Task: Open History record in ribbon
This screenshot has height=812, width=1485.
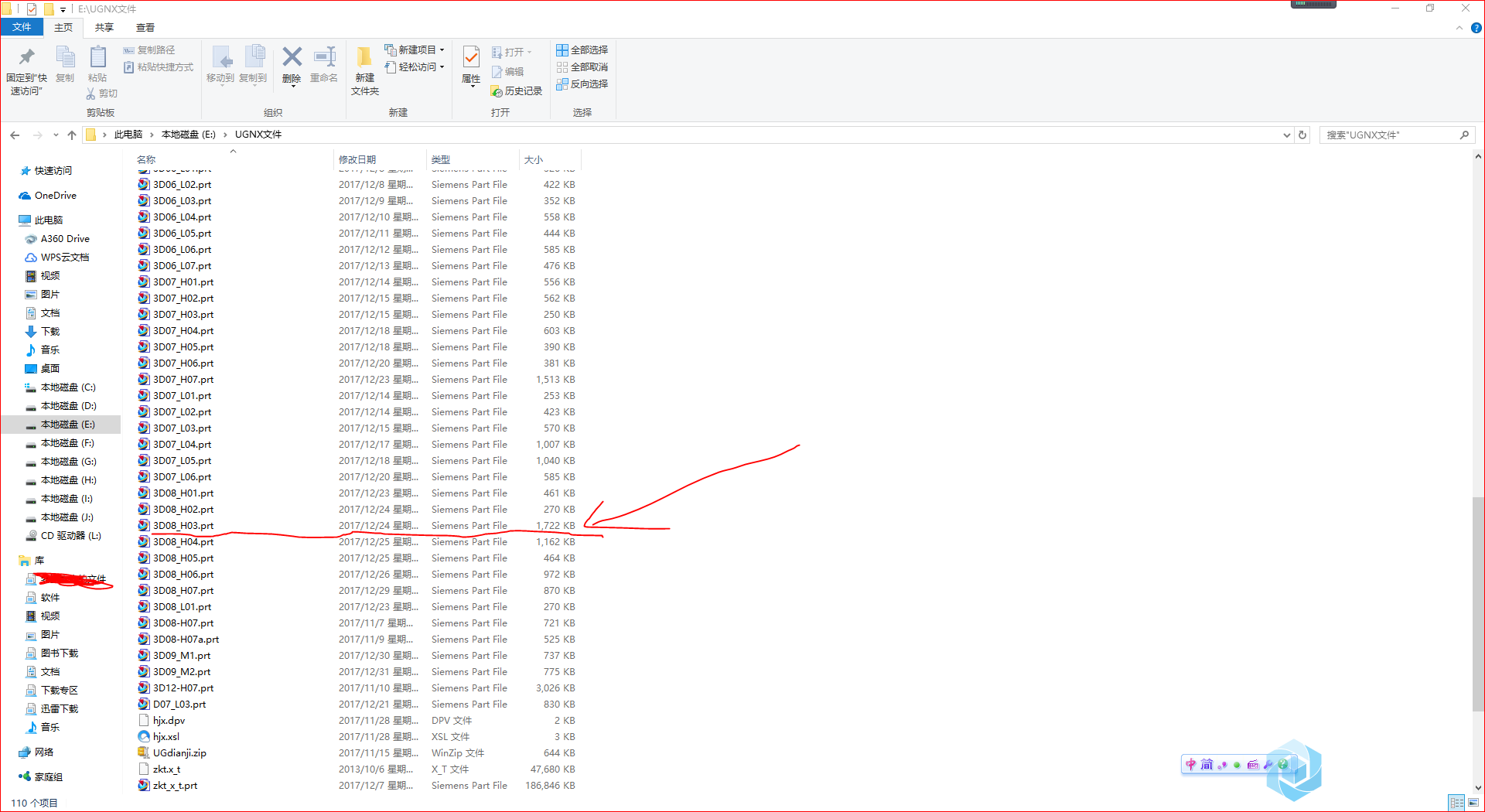Action: point(517,91)
